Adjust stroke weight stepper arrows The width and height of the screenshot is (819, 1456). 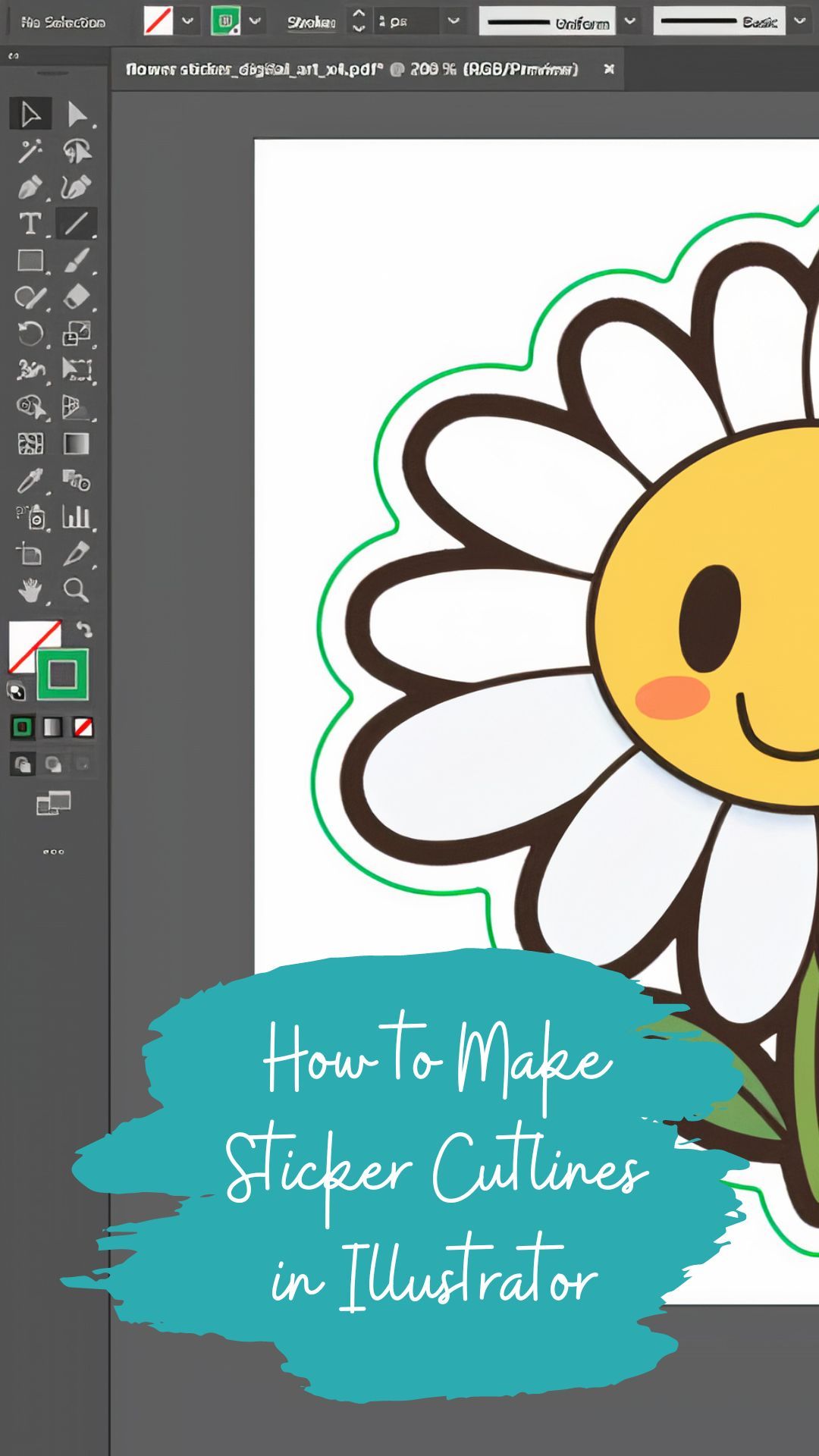click(359, 21)
